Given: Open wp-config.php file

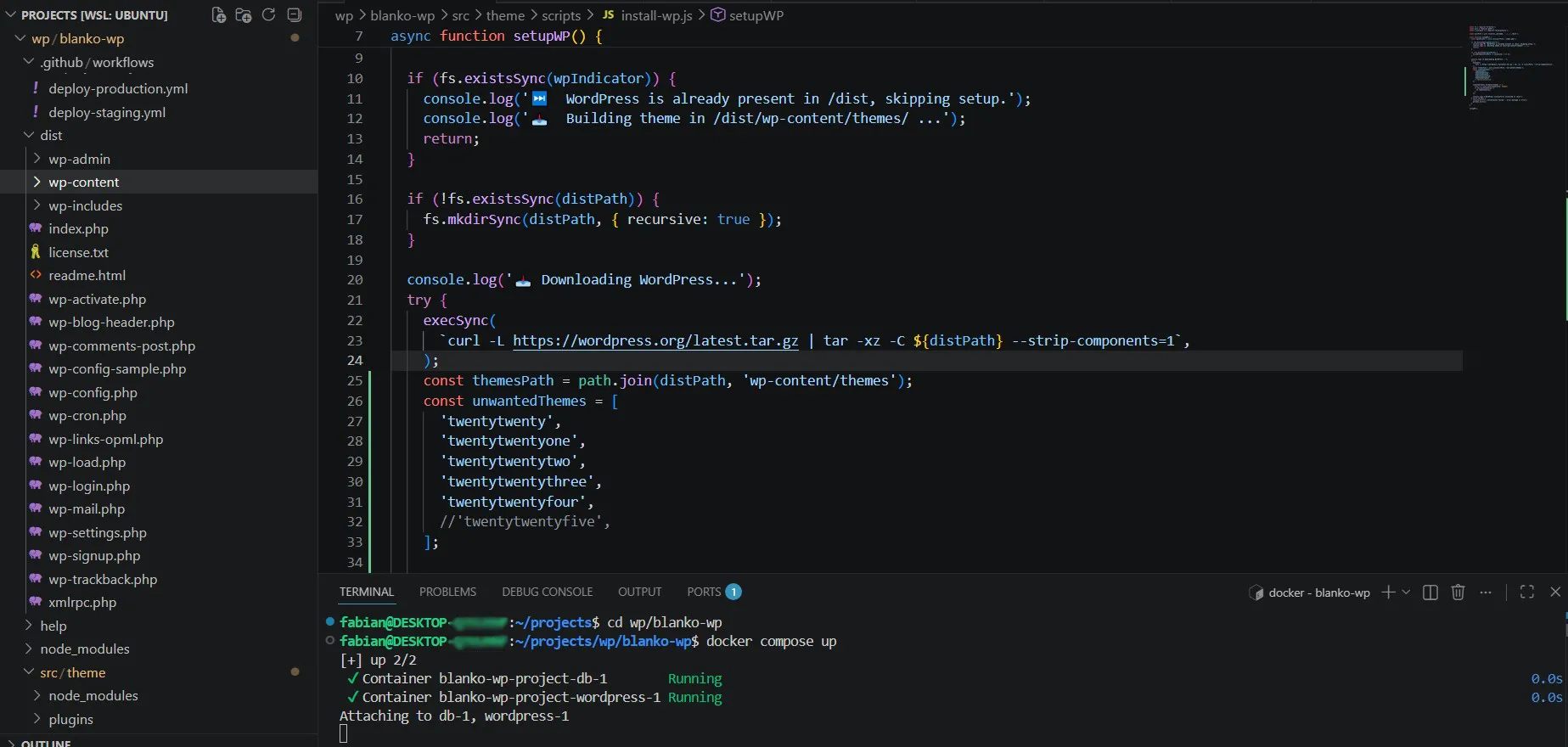Looking at the screenshot, I should coord(93,392).
